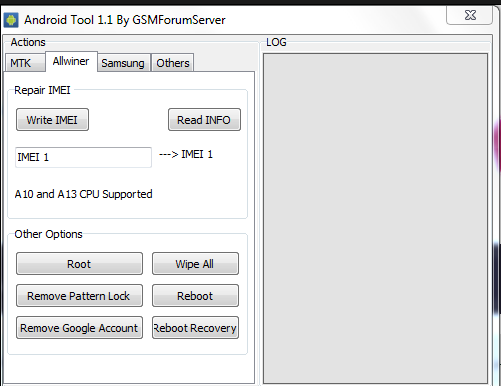
Task: Click 'A10 and A13 CPU Supported' text
Action: coord(83,194)
